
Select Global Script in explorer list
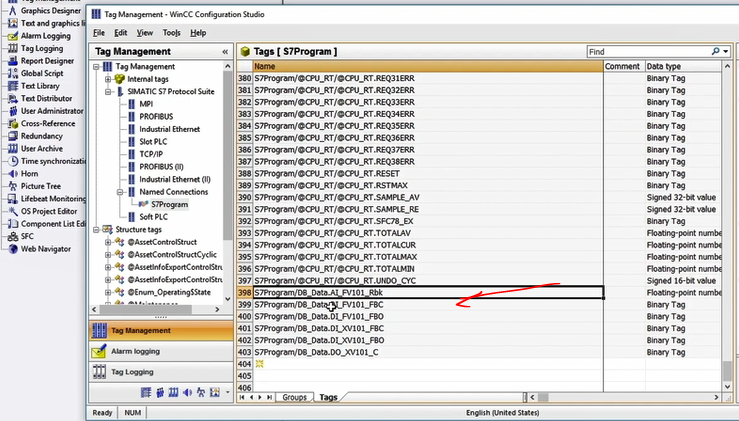(x=41, y=73)
